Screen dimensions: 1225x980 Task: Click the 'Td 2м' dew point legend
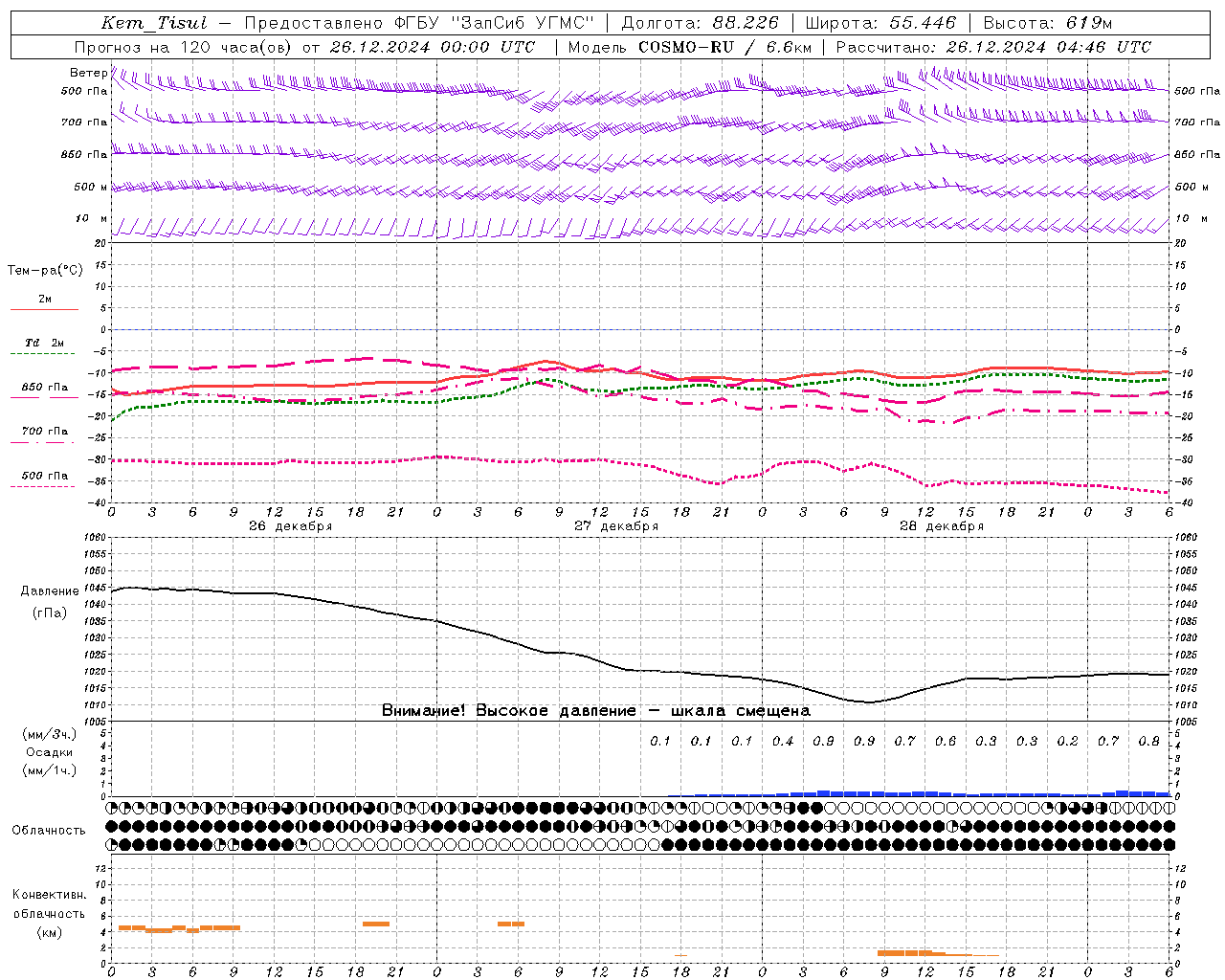pos(45,343)
